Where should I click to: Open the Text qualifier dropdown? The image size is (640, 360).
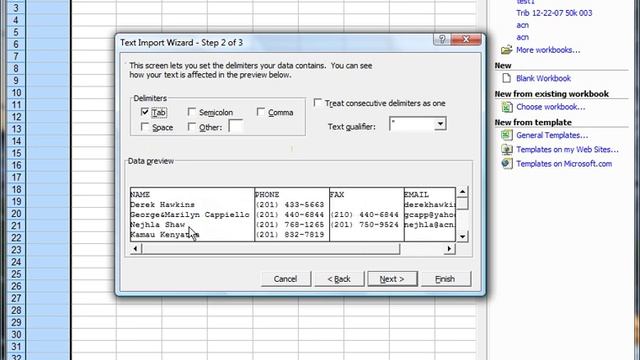click(440, 124)
